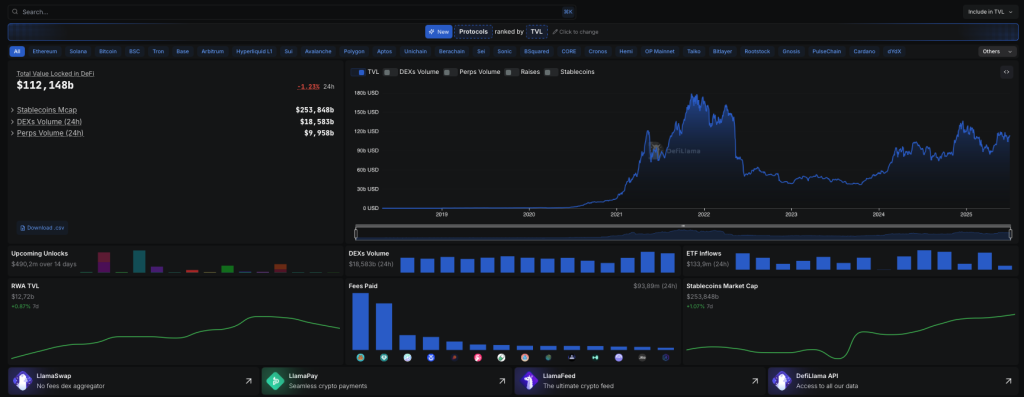Switch to the Bitcoin chain tab
1024x397 pixels.
tap(108, 51)
